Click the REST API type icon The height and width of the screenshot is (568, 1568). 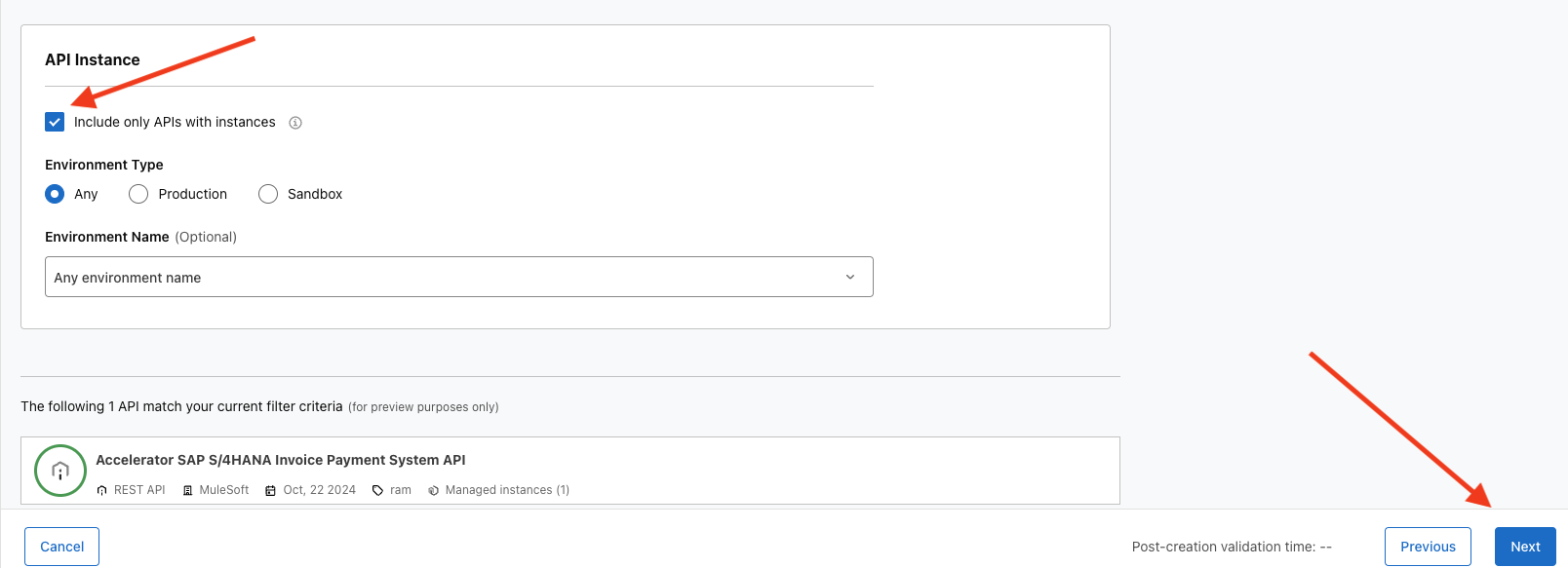[102, 490]
